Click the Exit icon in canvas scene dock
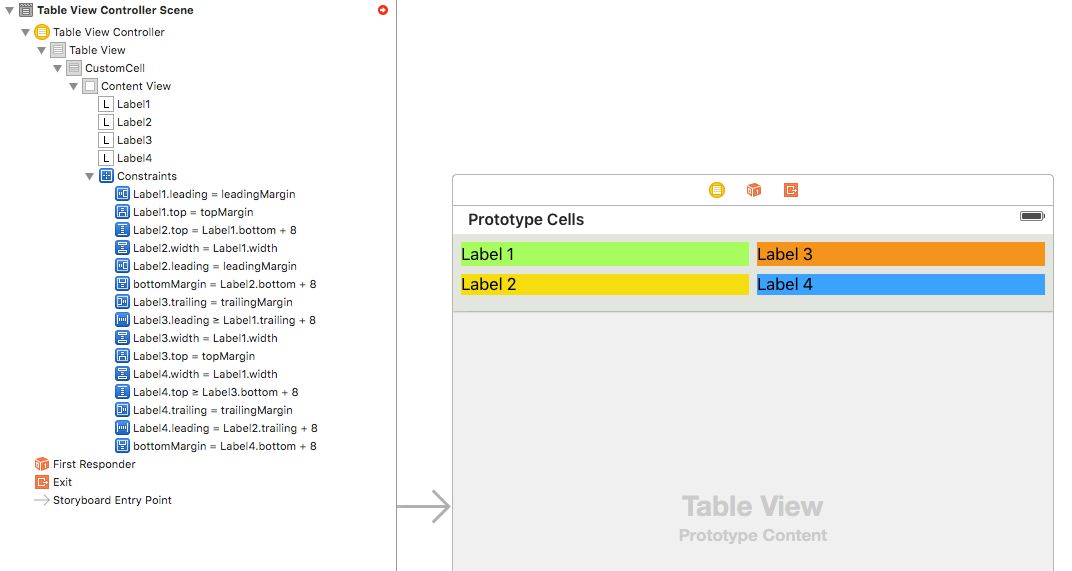The width and height of the screenshot is (1072, 571). pos(791,190)
